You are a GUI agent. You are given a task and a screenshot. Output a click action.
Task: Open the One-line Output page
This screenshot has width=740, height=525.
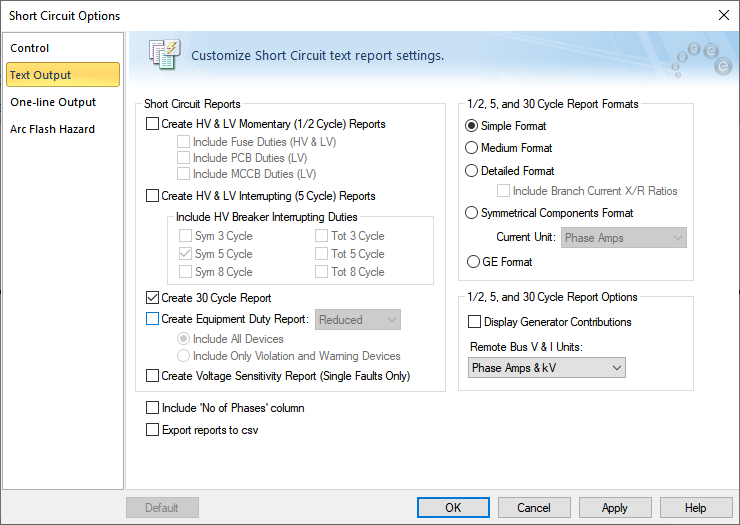pyautogui.click(x=53, y=102)
